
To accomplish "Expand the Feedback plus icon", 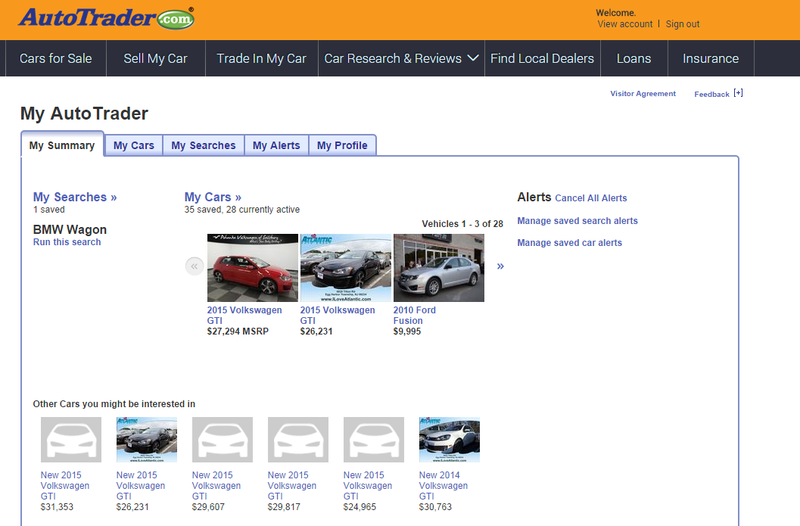I will (738, 93).
